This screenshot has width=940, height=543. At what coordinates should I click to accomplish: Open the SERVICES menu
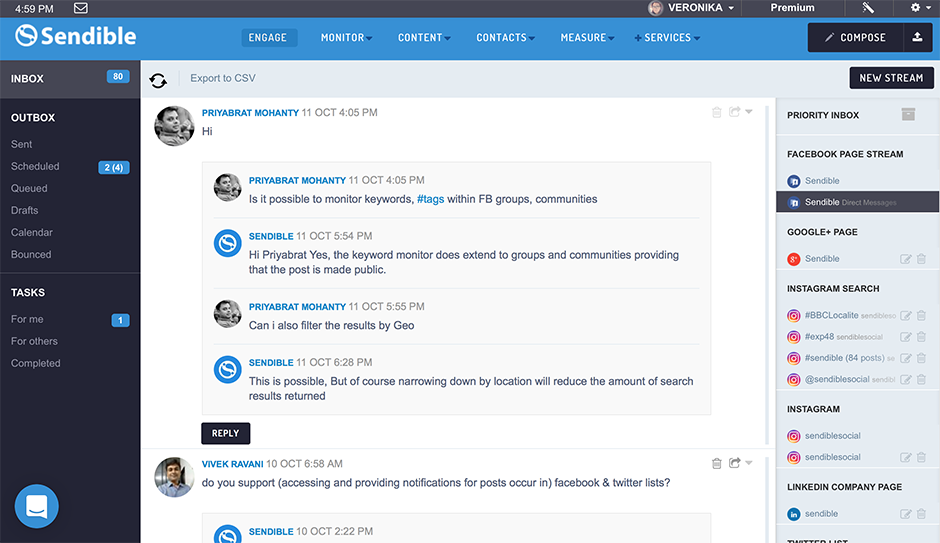tap(667, 38)
